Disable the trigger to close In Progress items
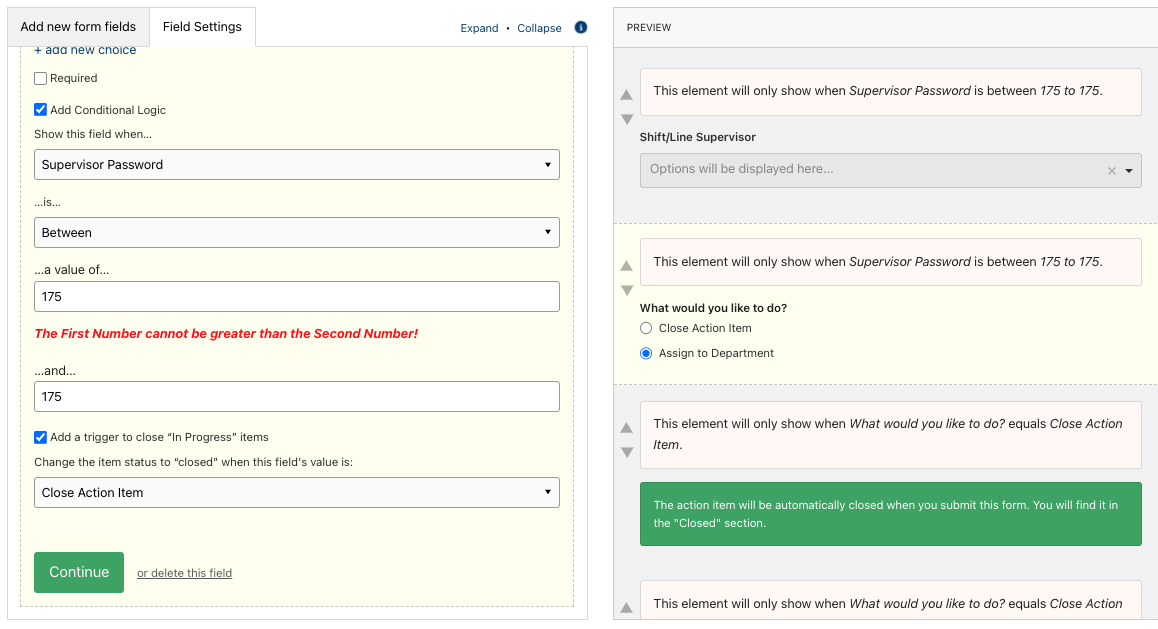1158x629 pixels. pyautogui.click(x=40, y=436)
